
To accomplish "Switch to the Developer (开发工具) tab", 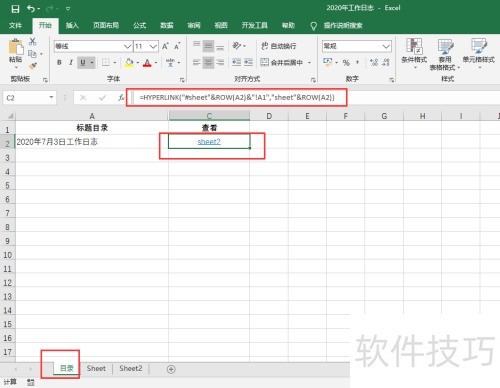I will tap(254, 25).
